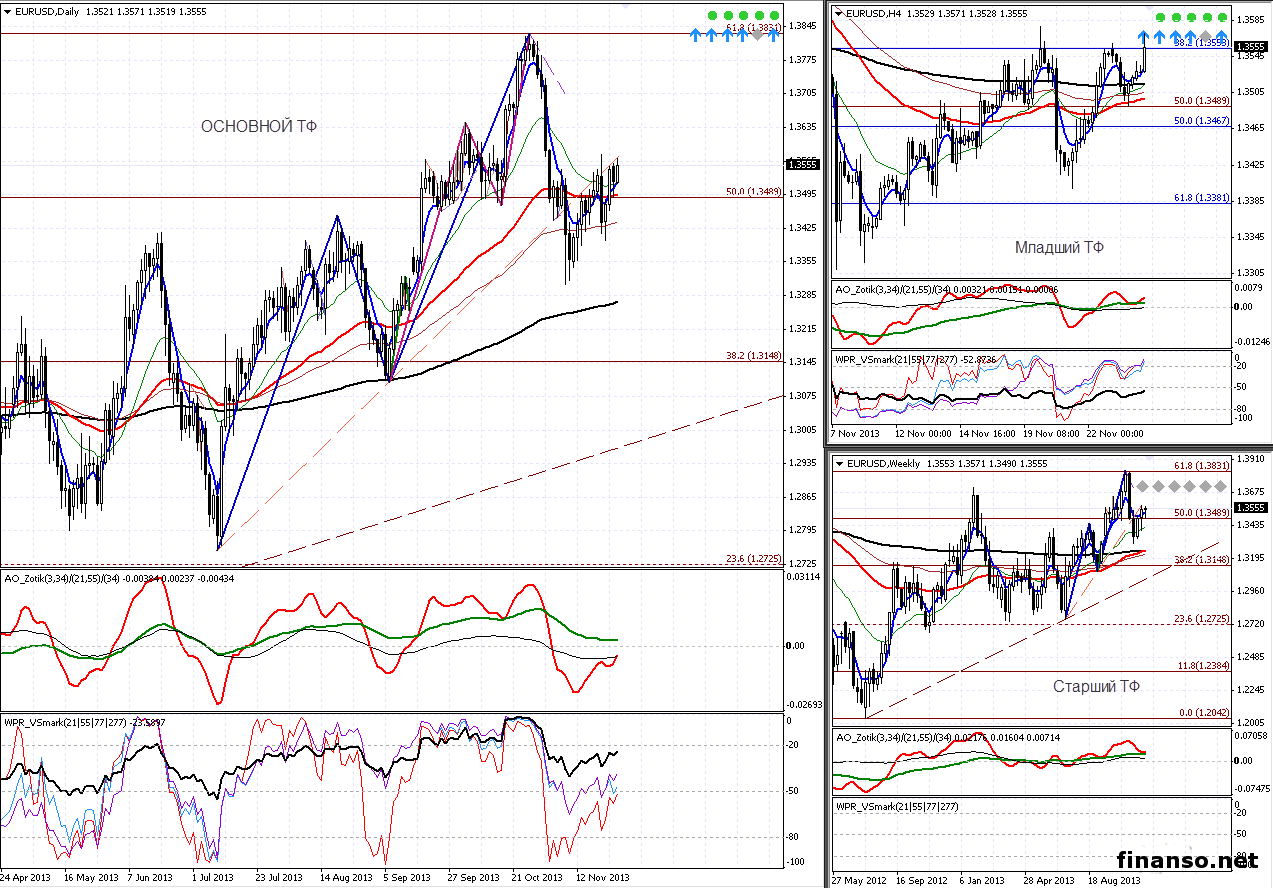
Task: Click the first green dot on Daily chart
Action: pyautogui.click(x=711, y=16)
